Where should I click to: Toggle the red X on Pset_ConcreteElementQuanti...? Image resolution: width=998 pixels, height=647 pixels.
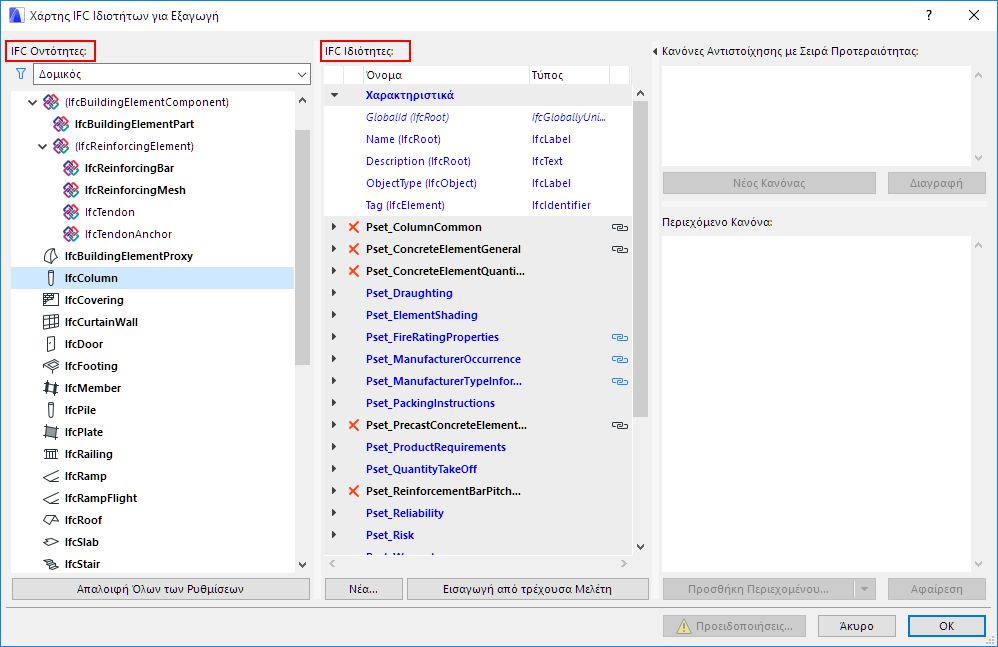[354, 271]
